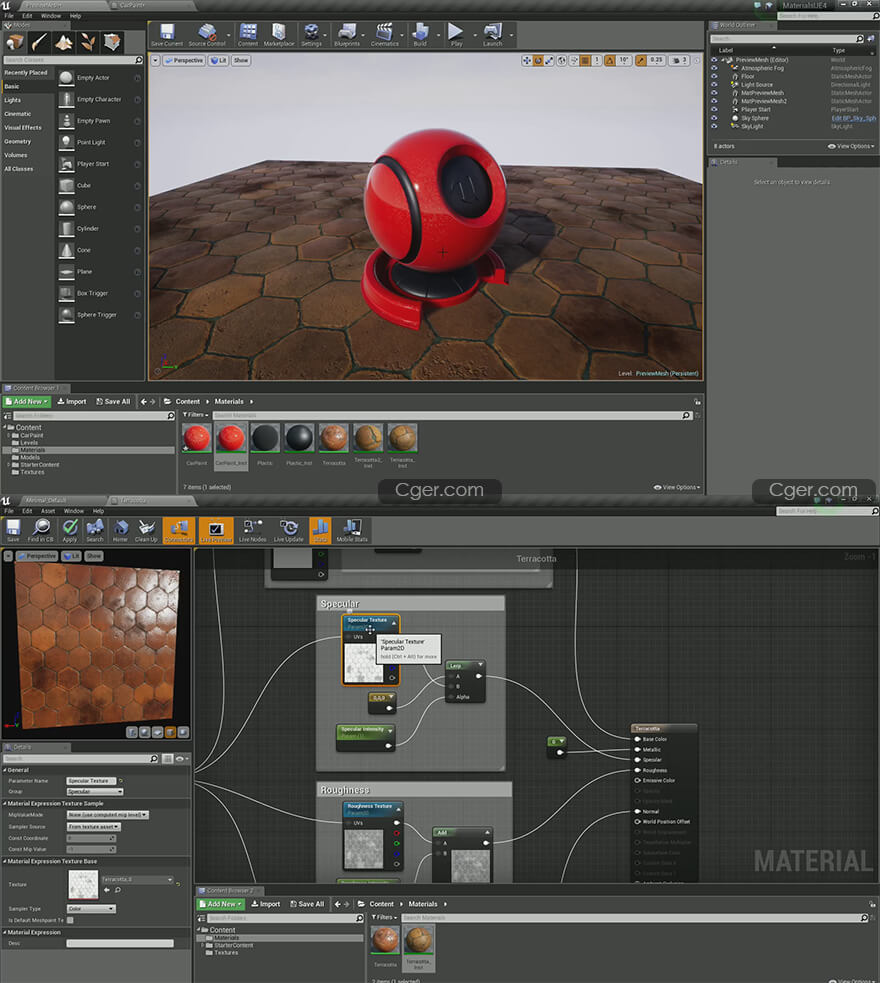This screenshot has height=983, width=880.
Task: Click Save All in the upper Content Browser
Action: point(113,401)
